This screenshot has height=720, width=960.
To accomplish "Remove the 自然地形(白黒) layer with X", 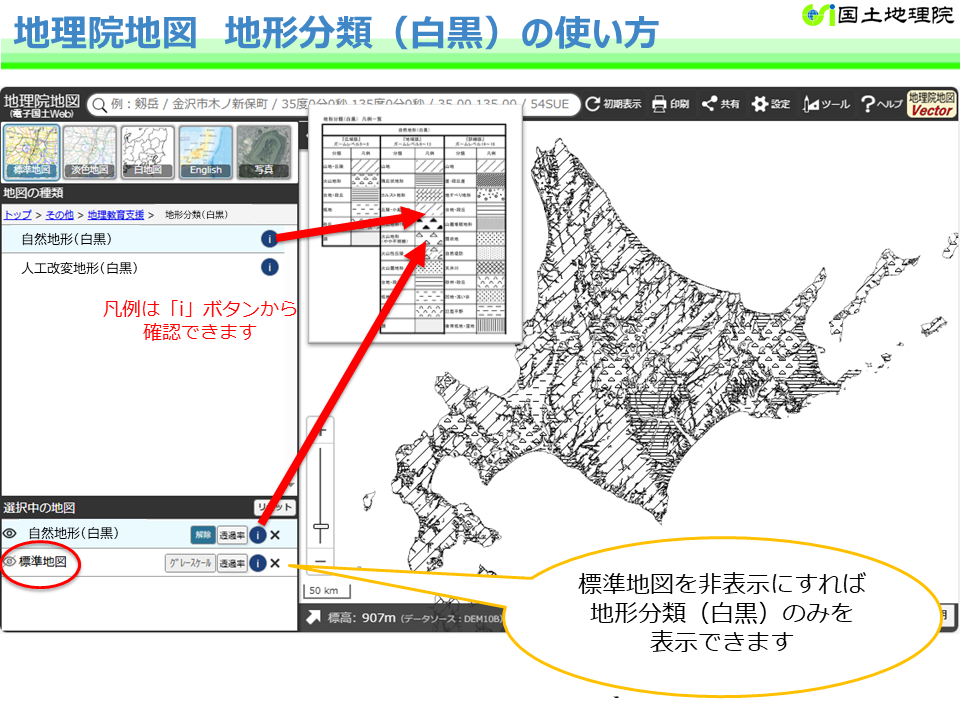I will click(275, 534).
